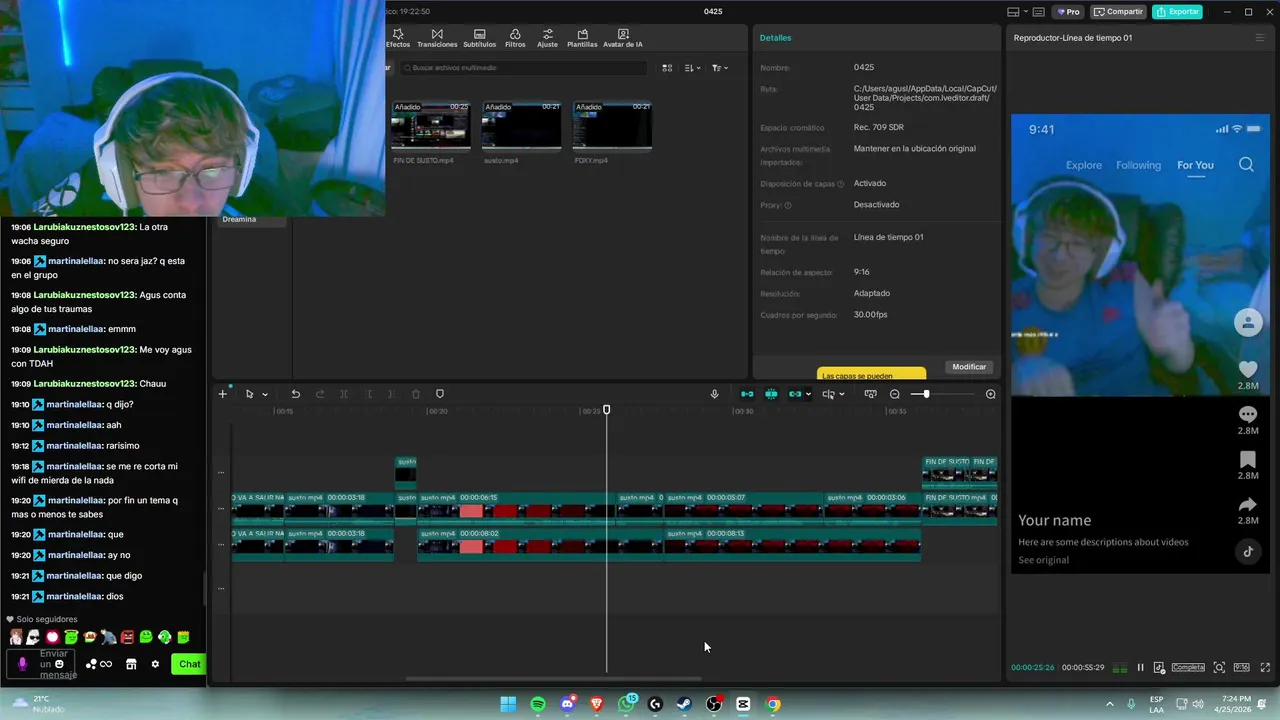Viewport: 1280px width, 720px height.
Task: Open the player audio level meter icon
Action: pos(1120,667)
